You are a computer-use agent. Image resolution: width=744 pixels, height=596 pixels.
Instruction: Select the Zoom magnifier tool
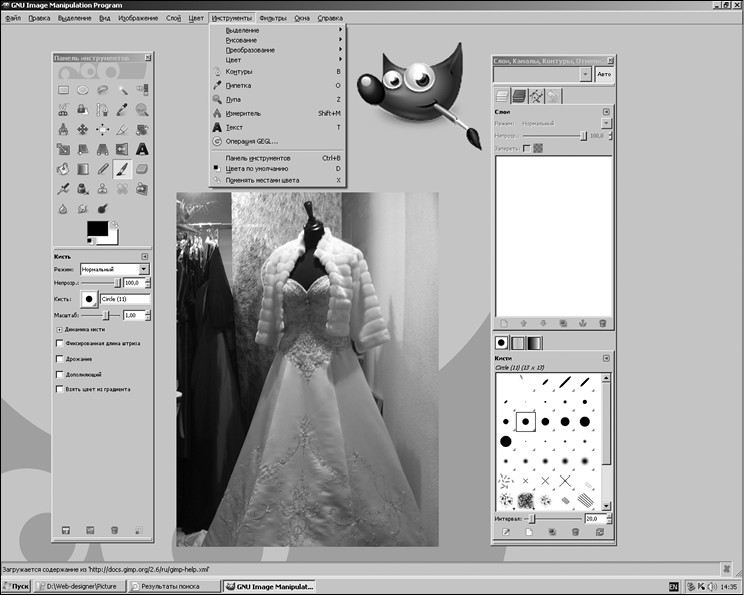click(142, 109)
